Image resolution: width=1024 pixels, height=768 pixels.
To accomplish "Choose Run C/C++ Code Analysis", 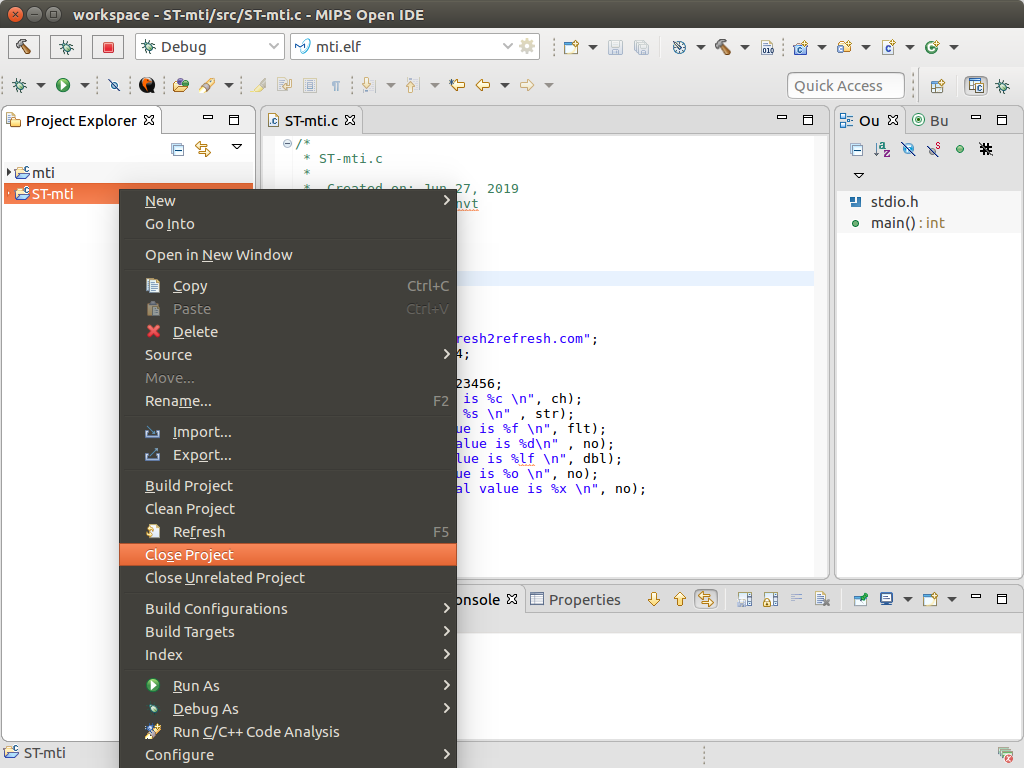I will point(288,732).
